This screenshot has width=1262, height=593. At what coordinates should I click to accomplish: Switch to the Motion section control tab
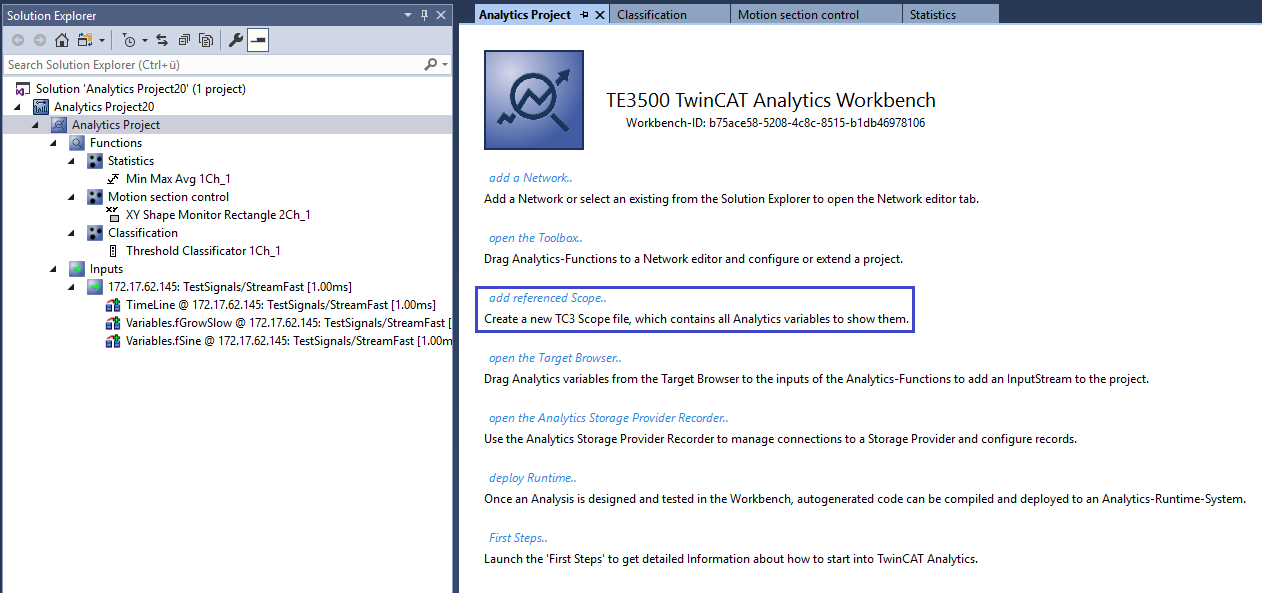(x=814, y=15)
